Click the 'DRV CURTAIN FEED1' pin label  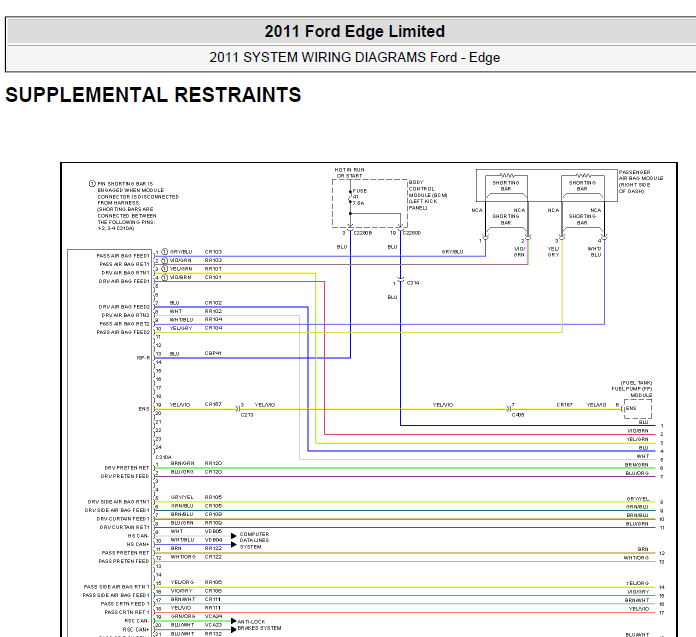(123, 518)
